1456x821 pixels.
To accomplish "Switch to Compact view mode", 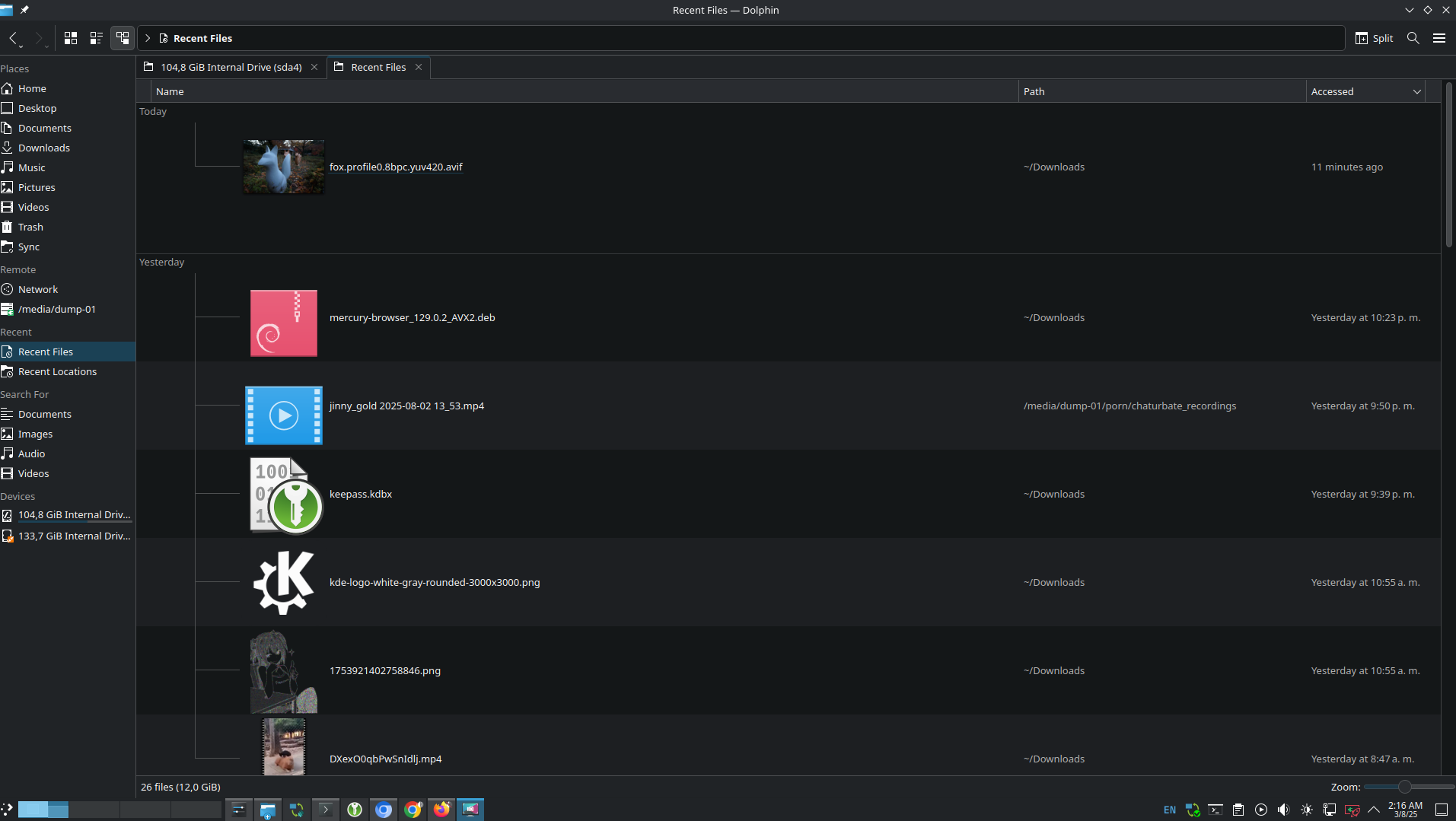I will click(x=97, y=38).
